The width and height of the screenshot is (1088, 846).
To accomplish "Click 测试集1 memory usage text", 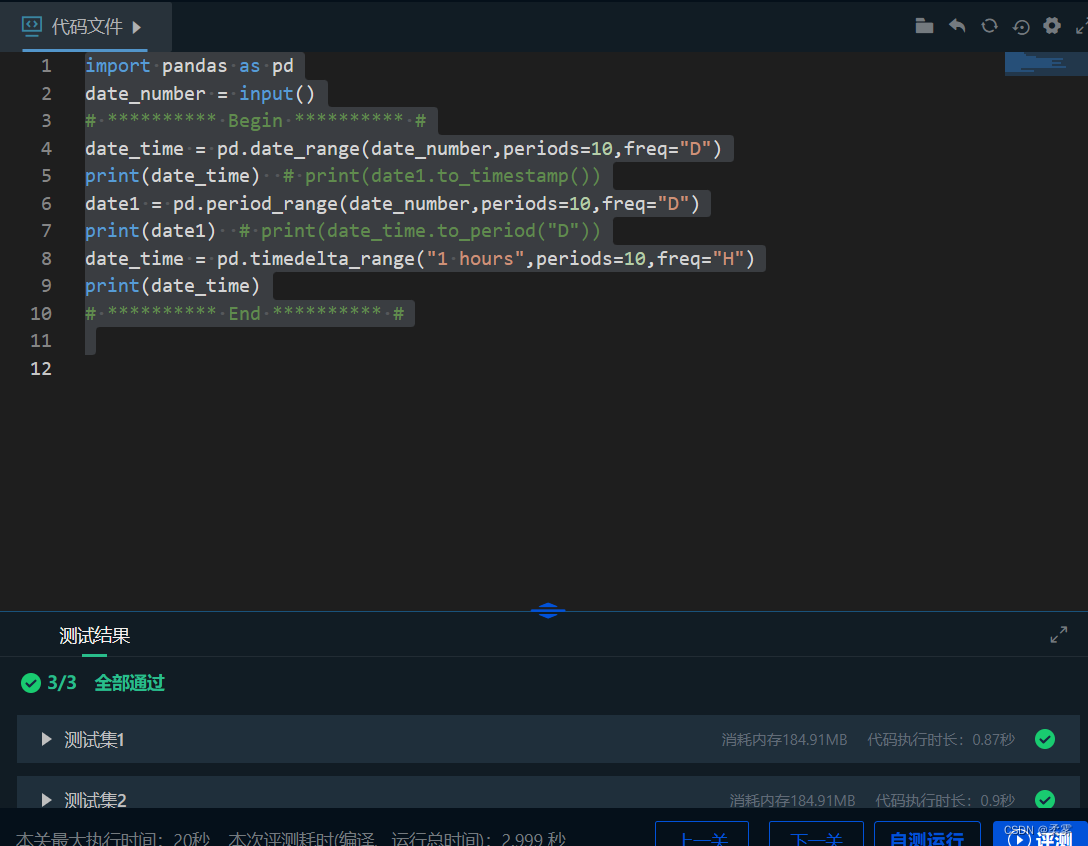I will pos(784,740).
